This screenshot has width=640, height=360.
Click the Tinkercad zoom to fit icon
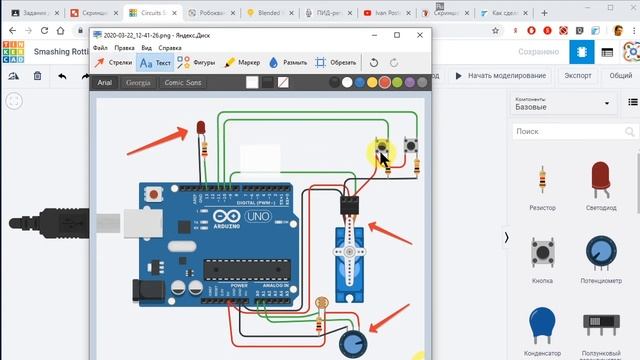(x=14, y=101)
